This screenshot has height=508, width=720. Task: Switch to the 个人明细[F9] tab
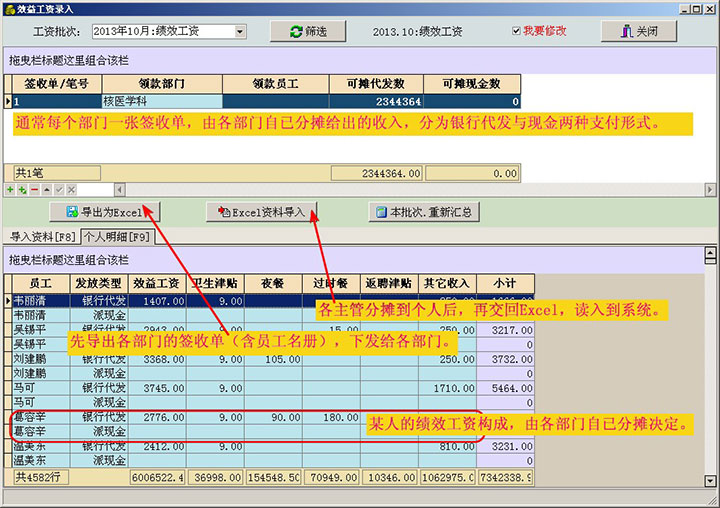coord(116,237)
